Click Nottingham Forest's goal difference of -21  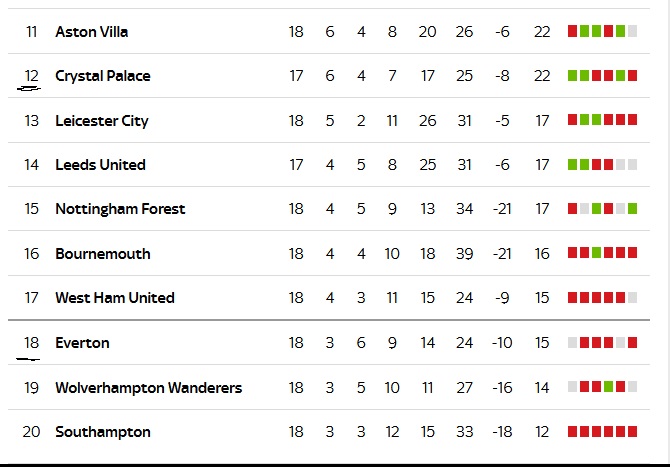(502, 209)
